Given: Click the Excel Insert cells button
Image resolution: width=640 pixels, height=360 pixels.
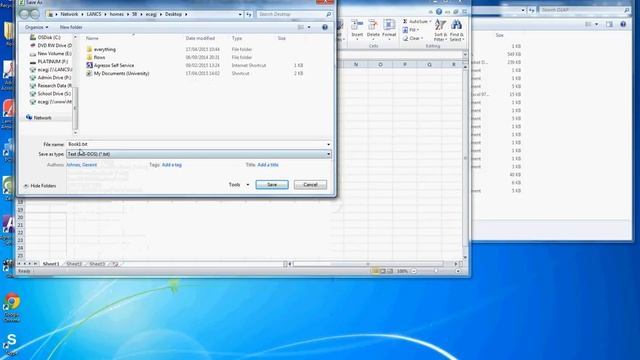Looking at the screenshot, I should click(357, 29).
